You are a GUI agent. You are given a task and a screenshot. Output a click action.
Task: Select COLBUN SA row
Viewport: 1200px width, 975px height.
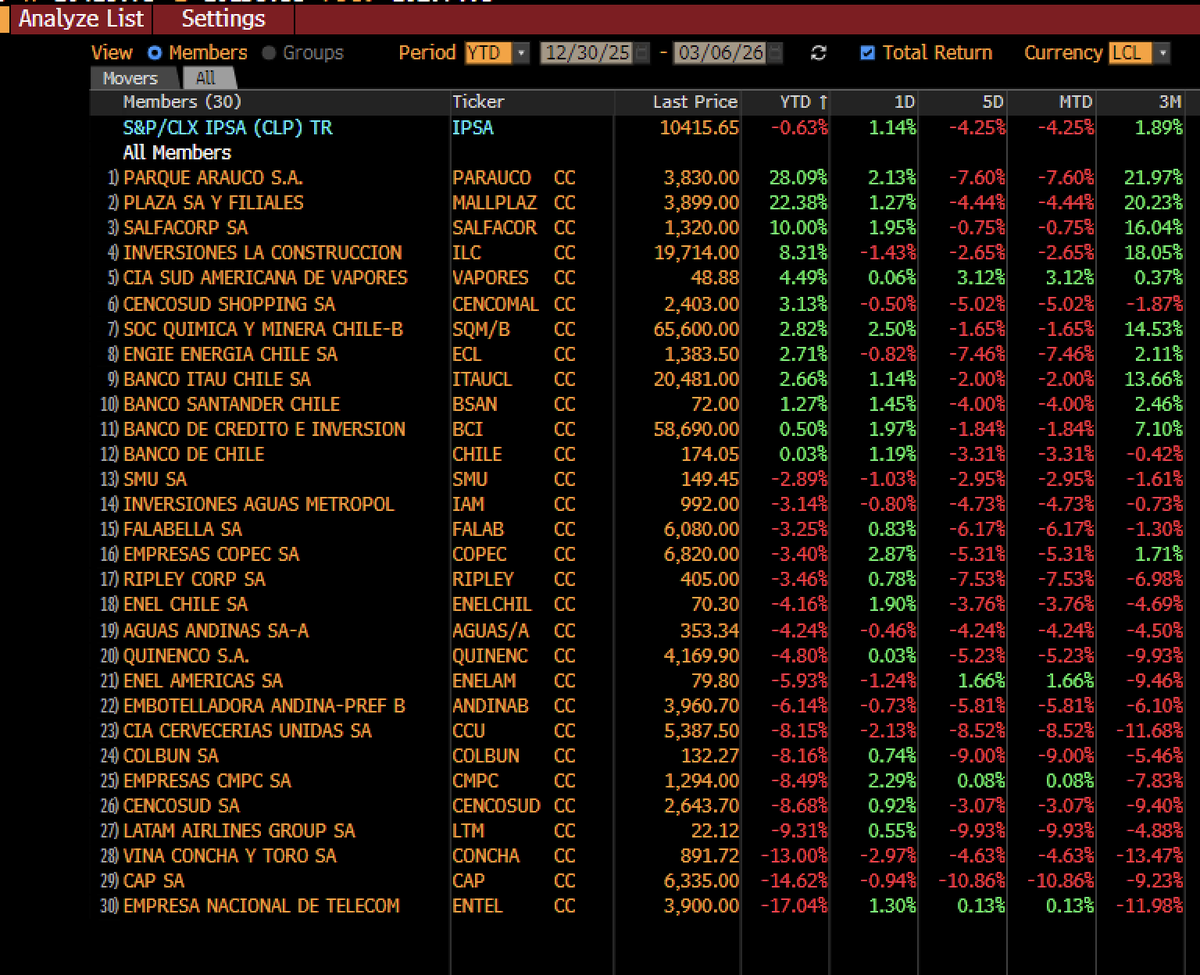click(x=638, y=756)
